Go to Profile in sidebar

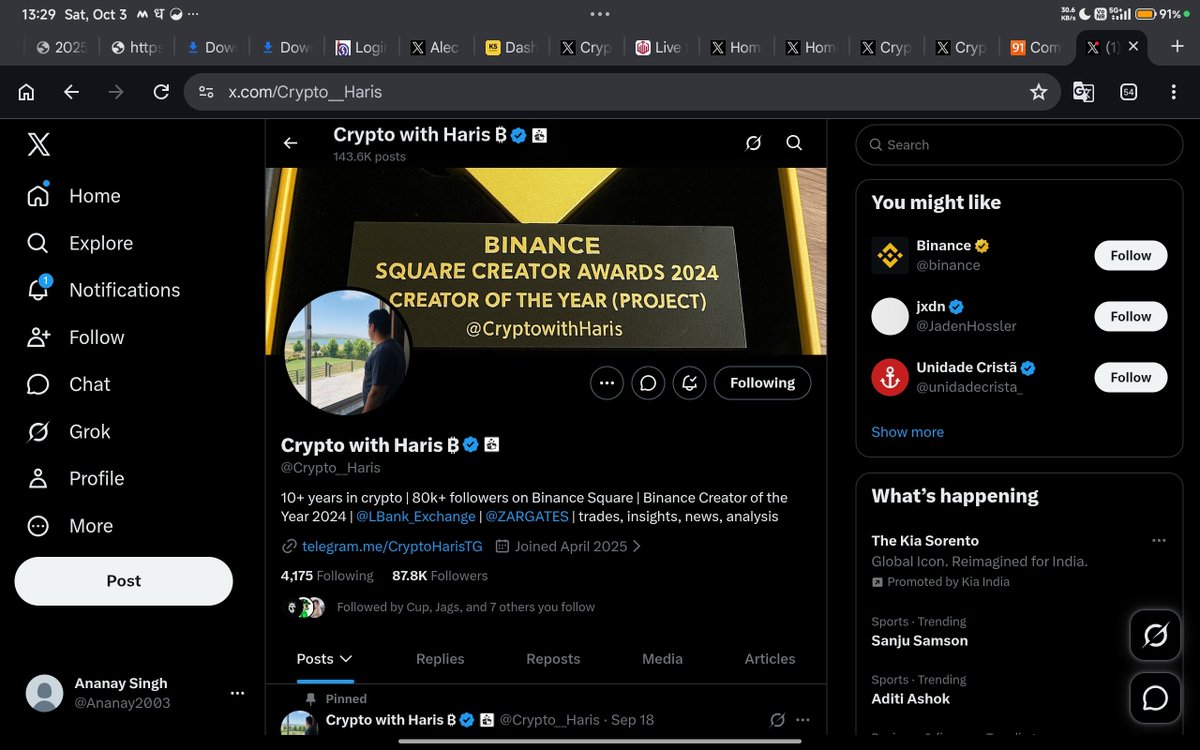click(x=76, y=478)
